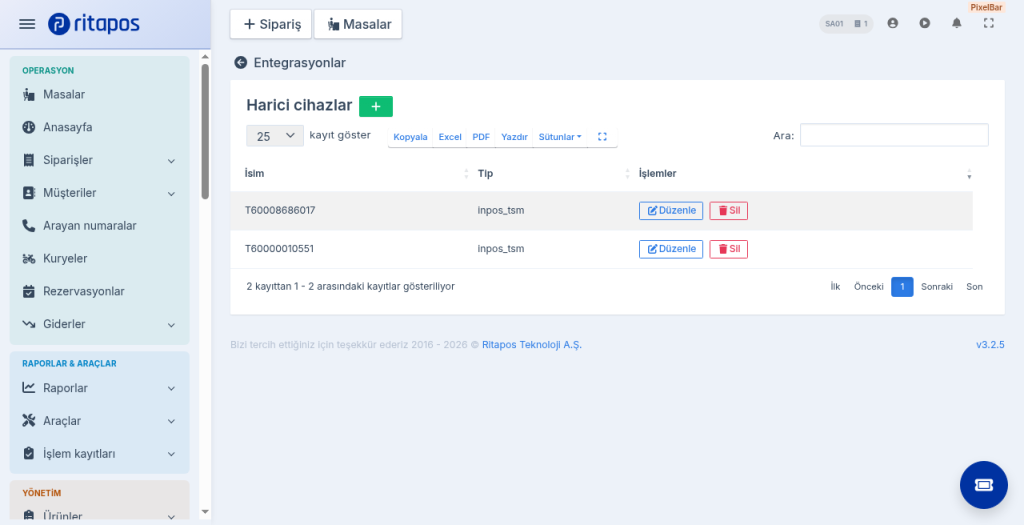Click the Masalar sidebar icon
Image resolution: width=1024 pixels, height=525 pixels.
29,95
